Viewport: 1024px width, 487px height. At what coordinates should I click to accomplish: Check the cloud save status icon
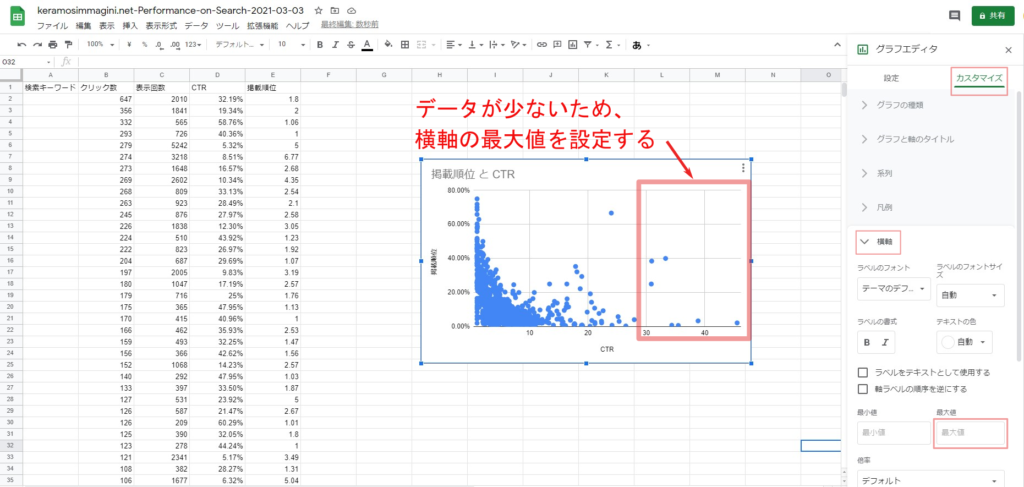tap(352, 11)
